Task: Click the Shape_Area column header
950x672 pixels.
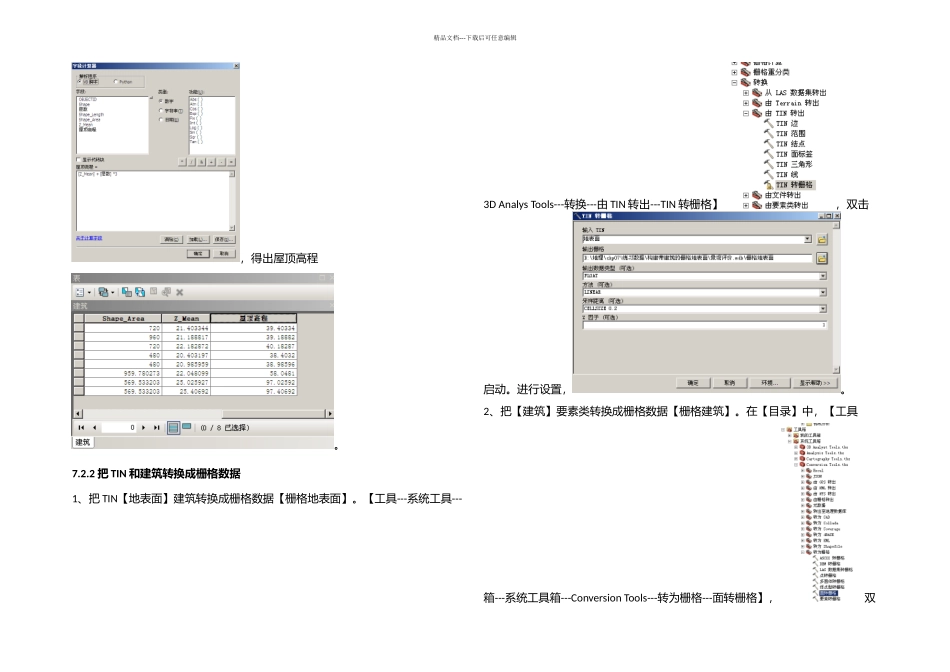Action: [x=123, y=318]
